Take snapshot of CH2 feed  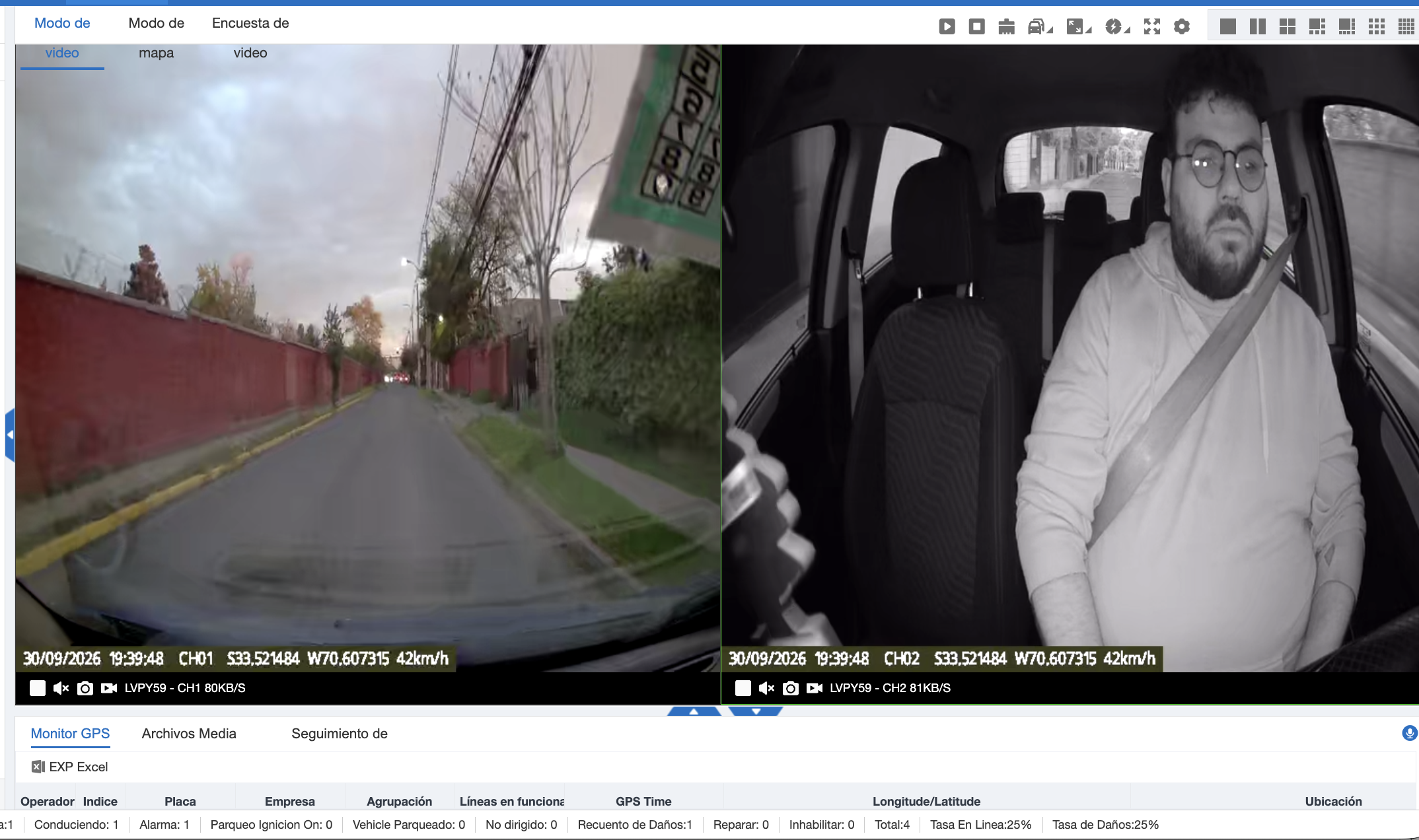(791, 688)
